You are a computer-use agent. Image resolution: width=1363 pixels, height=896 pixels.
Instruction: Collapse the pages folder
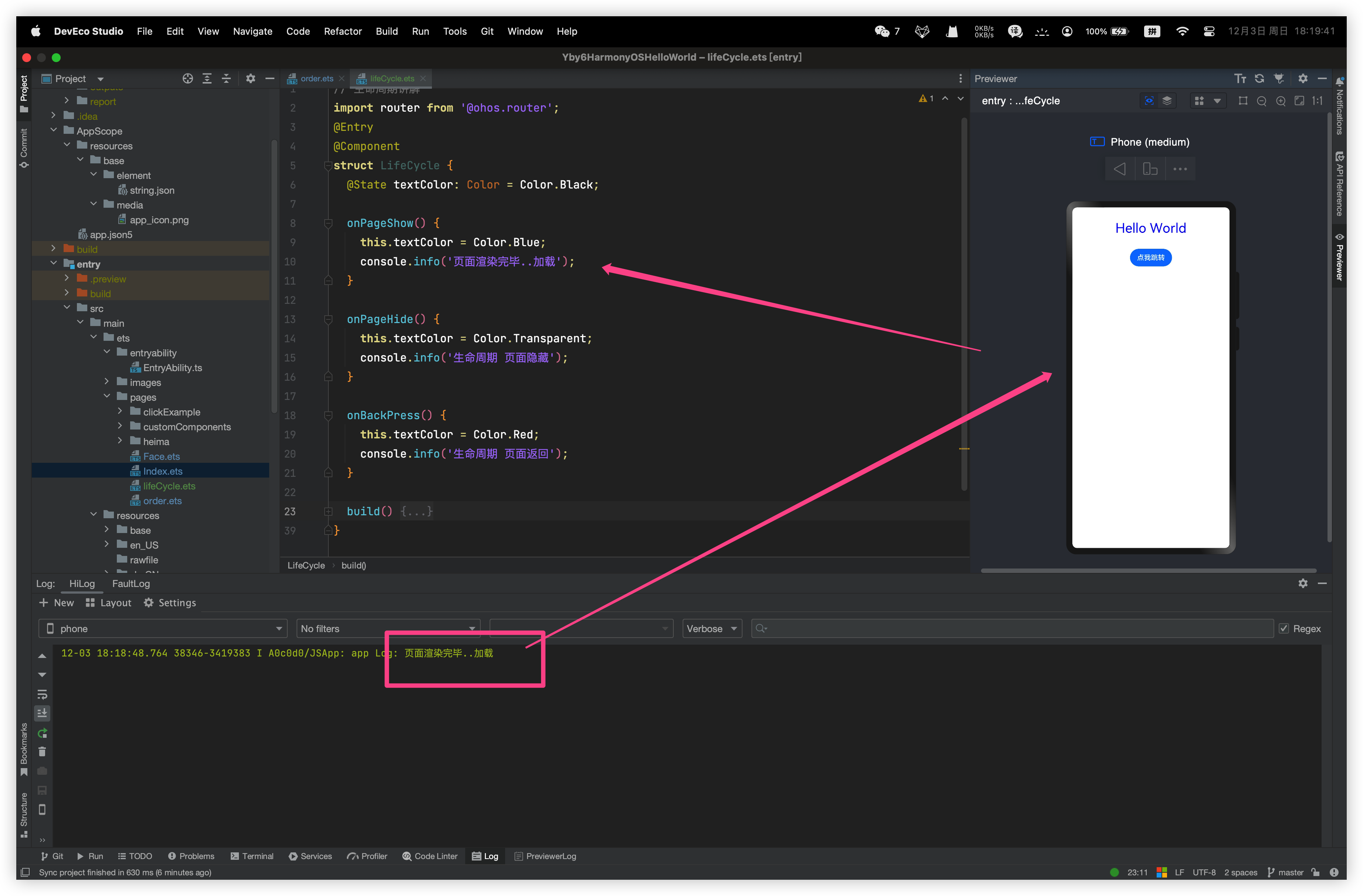coord(106,396)
